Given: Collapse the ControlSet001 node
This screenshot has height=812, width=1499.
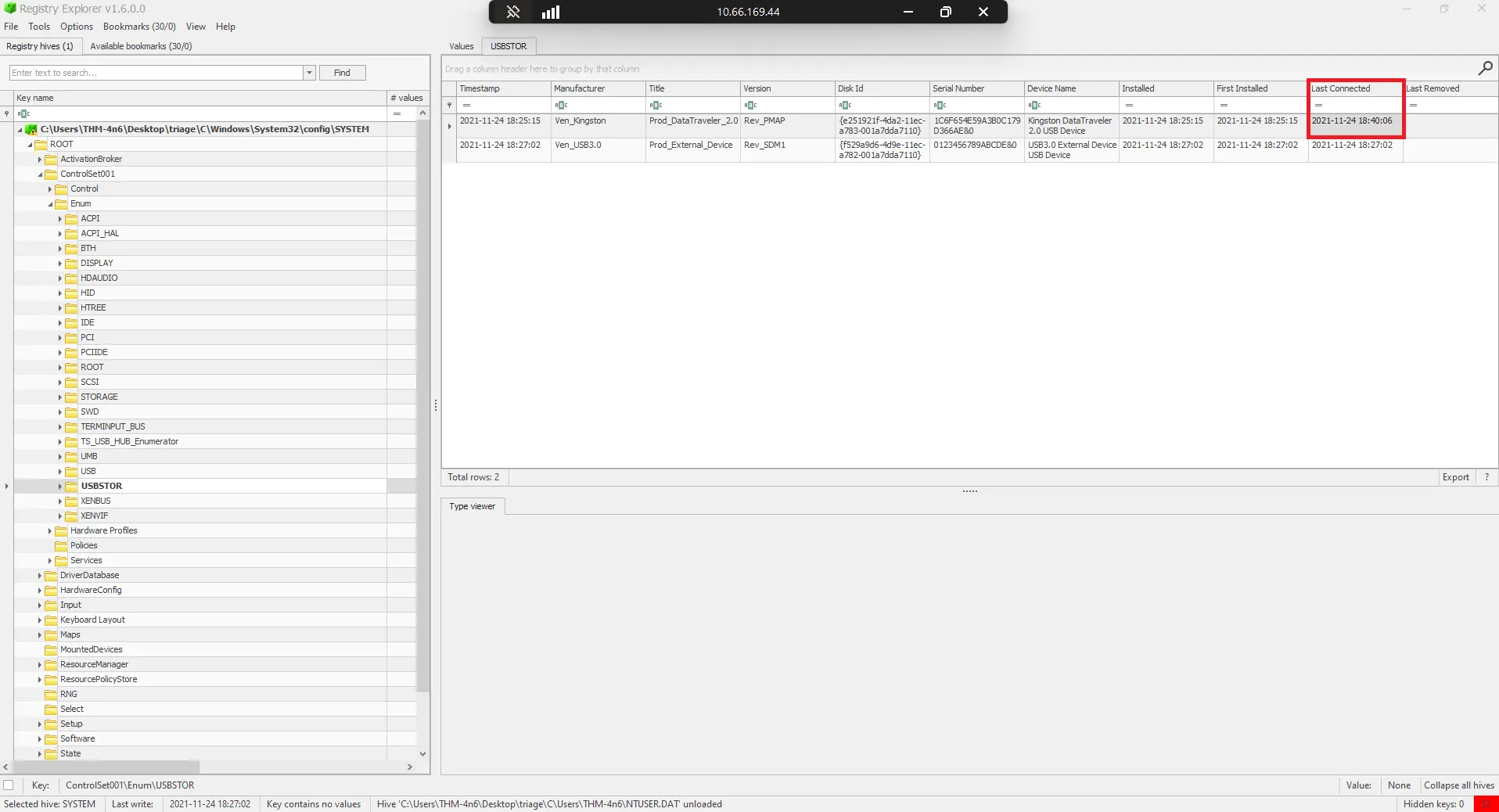Looking at the screenshot, I should click(40, 174).
